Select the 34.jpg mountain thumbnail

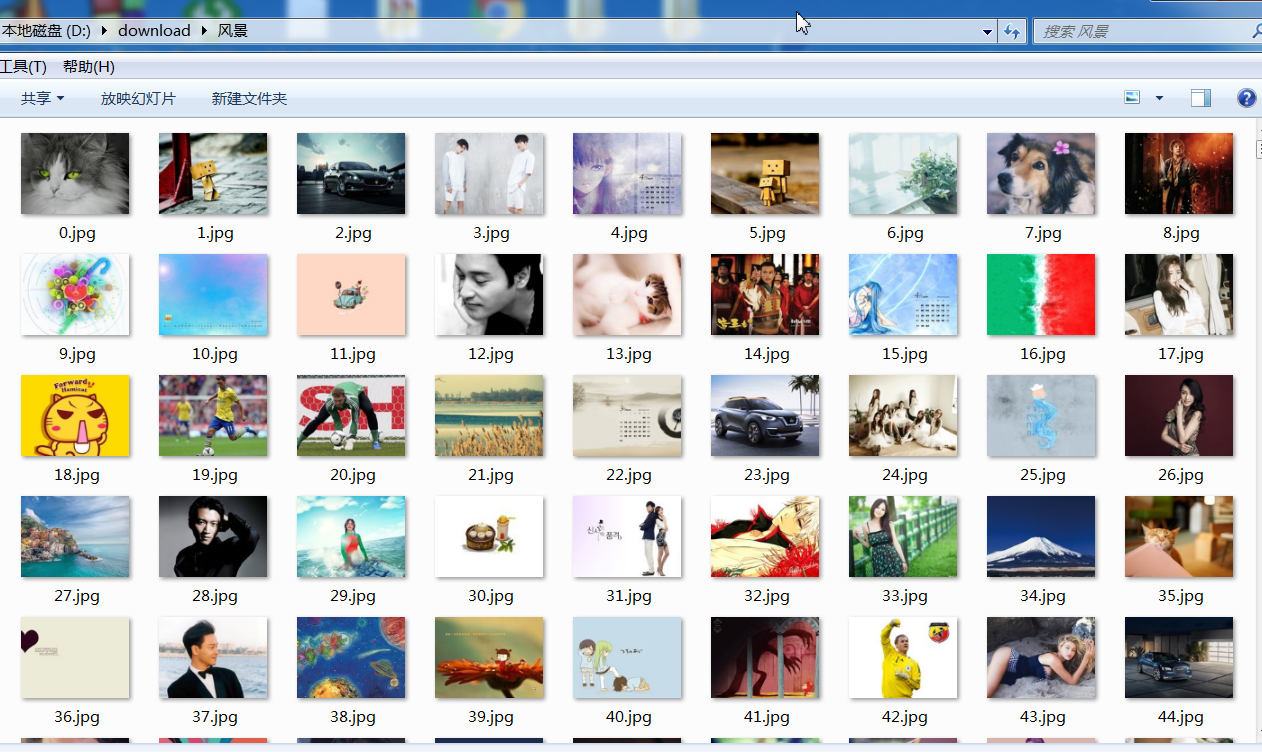1041,537
